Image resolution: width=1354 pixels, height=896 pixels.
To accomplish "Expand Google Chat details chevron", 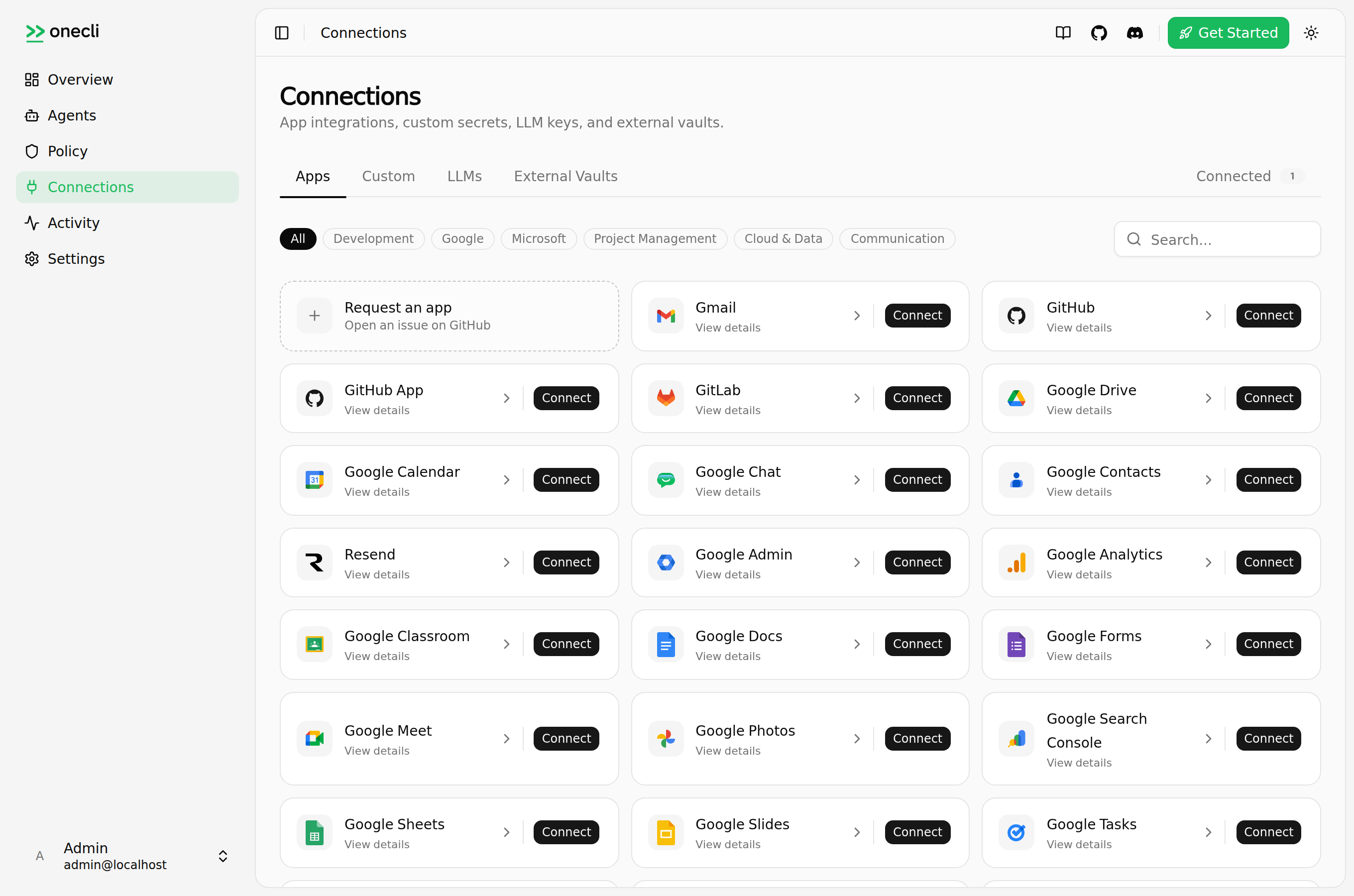I will 857,479.
